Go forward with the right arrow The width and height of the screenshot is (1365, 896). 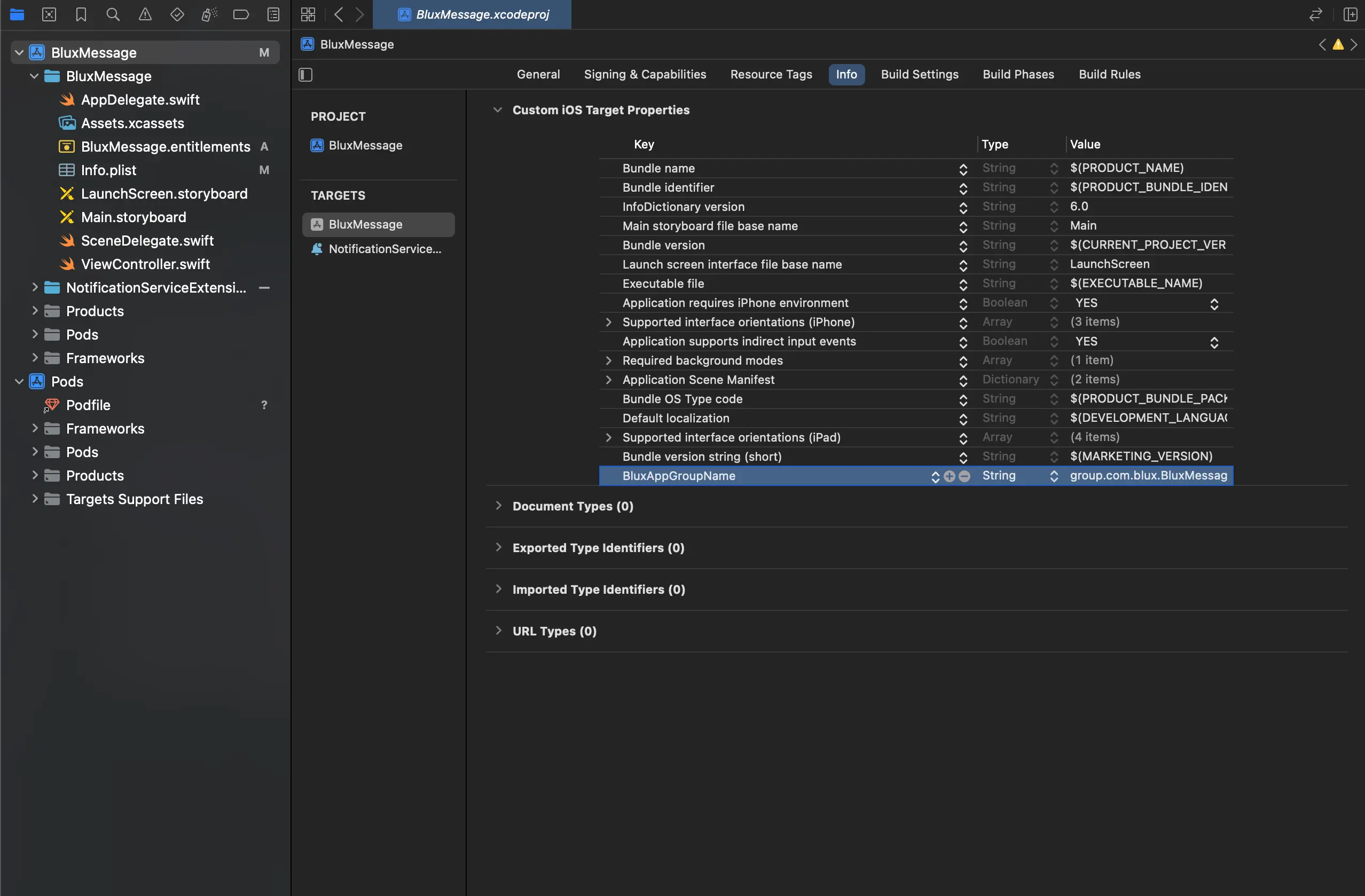point(359,14)
